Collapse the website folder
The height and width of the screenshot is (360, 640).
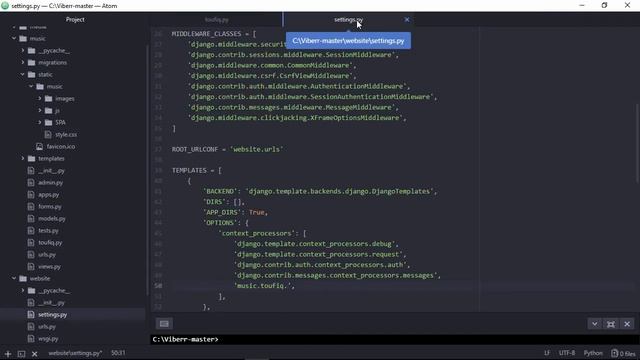coord(14,278)
